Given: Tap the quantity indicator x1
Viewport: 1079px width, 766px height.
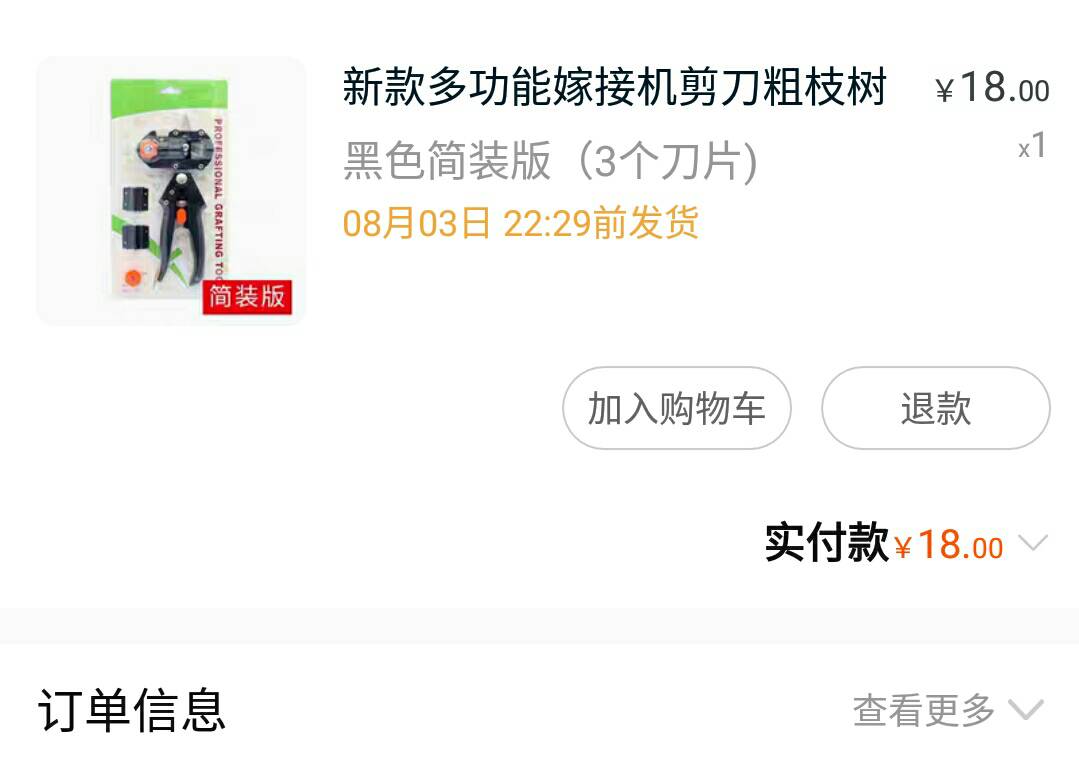Looking at the screenshot, I should 1032,146.
